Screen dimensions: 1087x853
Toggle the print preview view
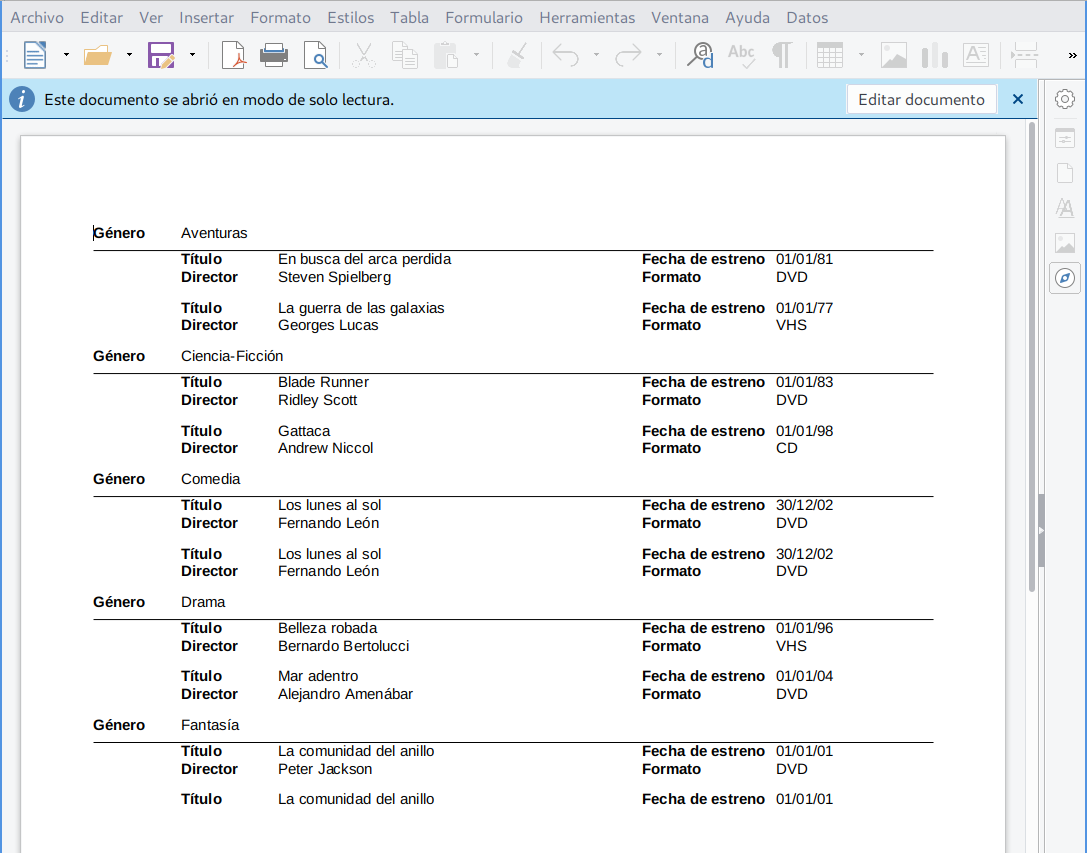click(316, 55)
